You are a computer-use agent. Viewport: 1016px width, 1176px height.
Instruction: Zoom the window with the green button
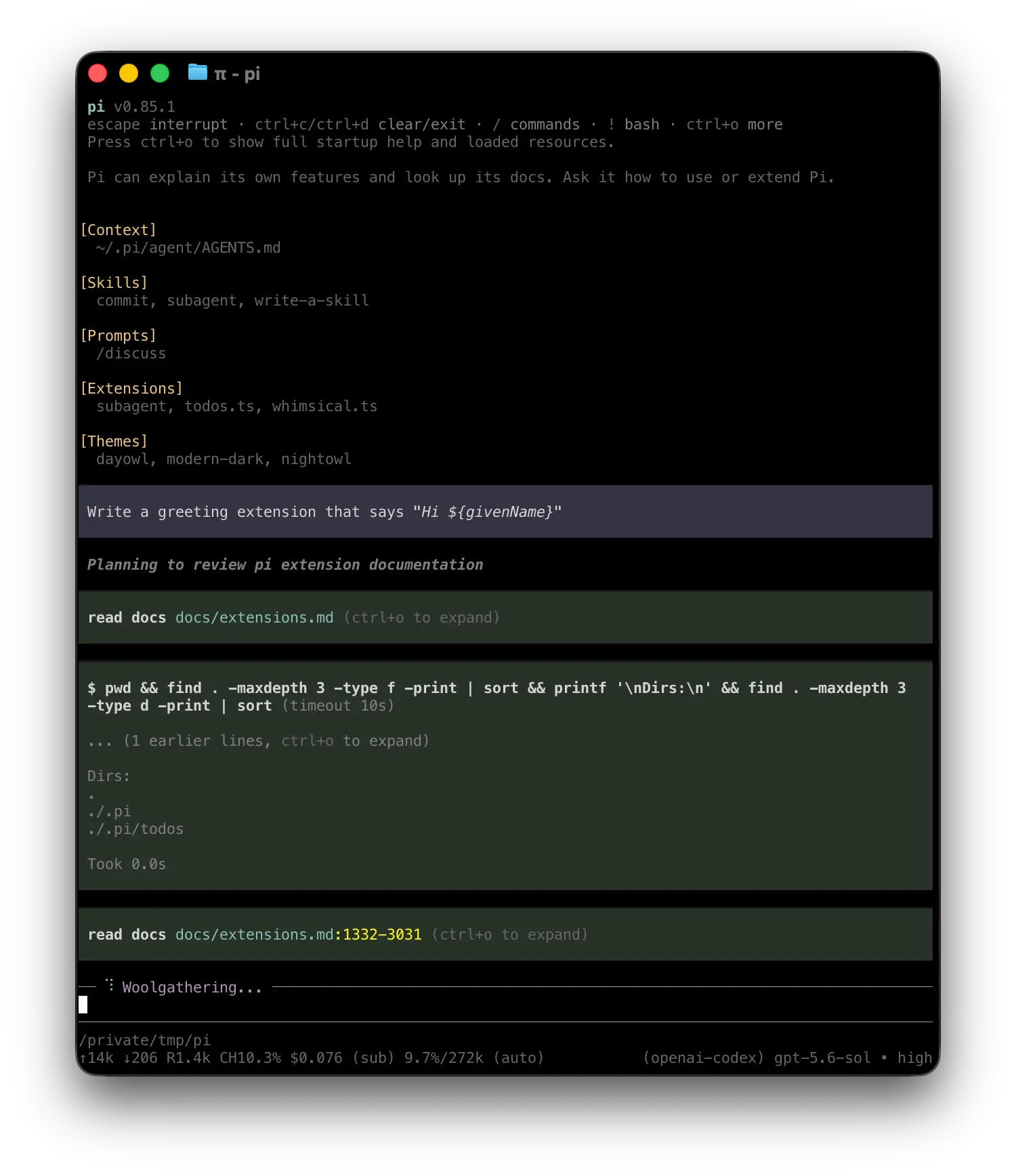[x=160, y=73]
